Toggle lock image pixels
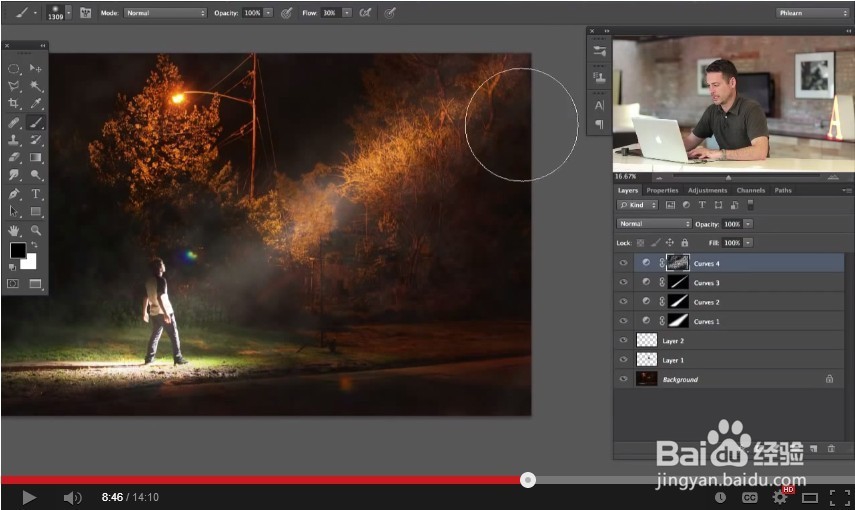This screenshot has height=510, width=855. [655, 243]
